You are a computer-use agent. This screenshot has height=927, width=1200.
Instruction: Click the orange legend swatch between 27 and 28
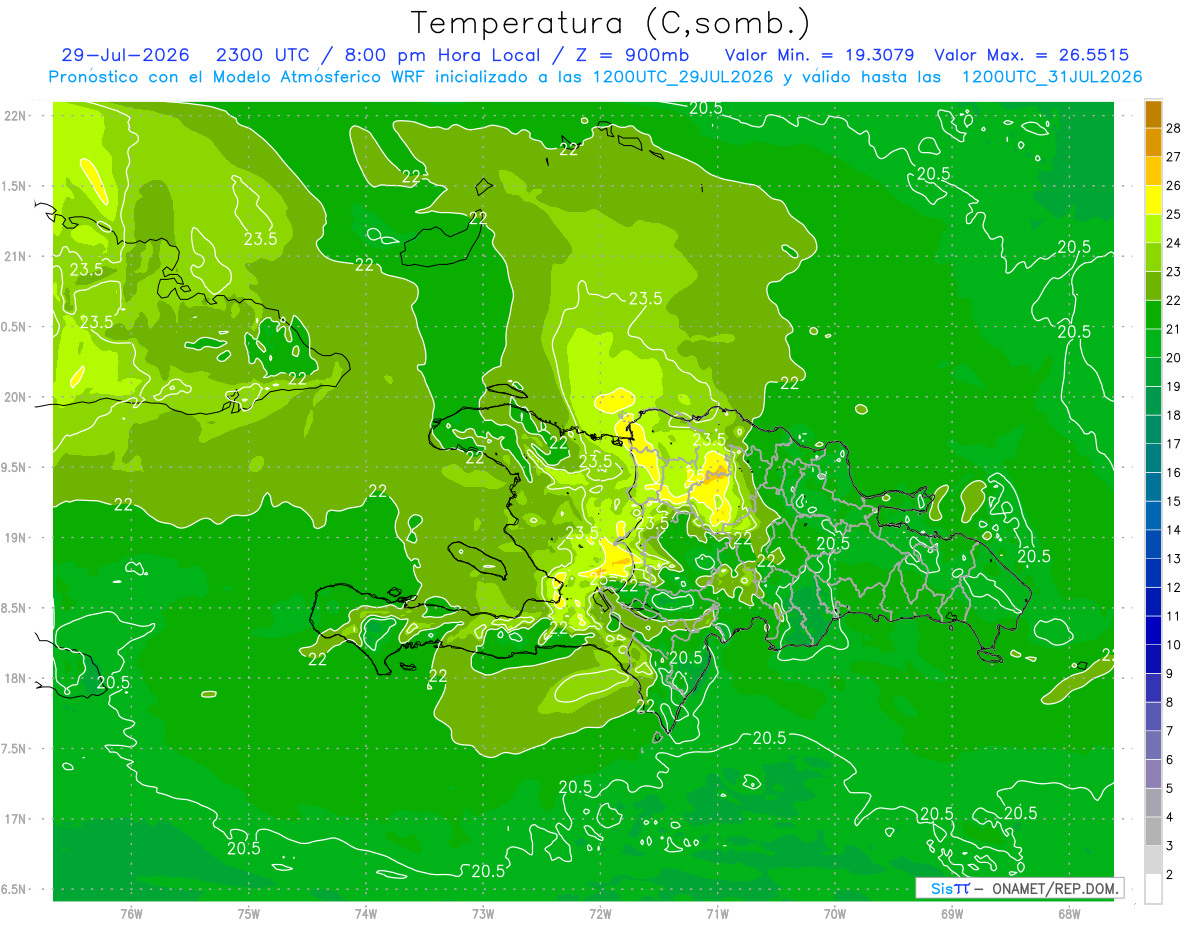click(1153, 142)
